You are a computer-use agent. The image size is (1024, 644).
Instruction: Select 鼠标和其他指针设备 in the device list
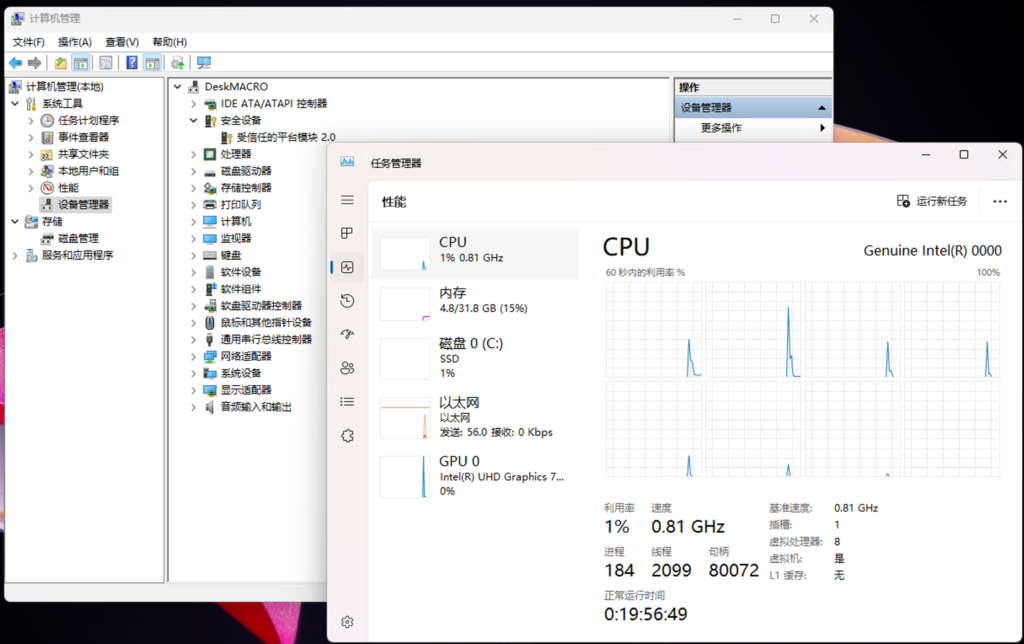click(x=266, y=323)
